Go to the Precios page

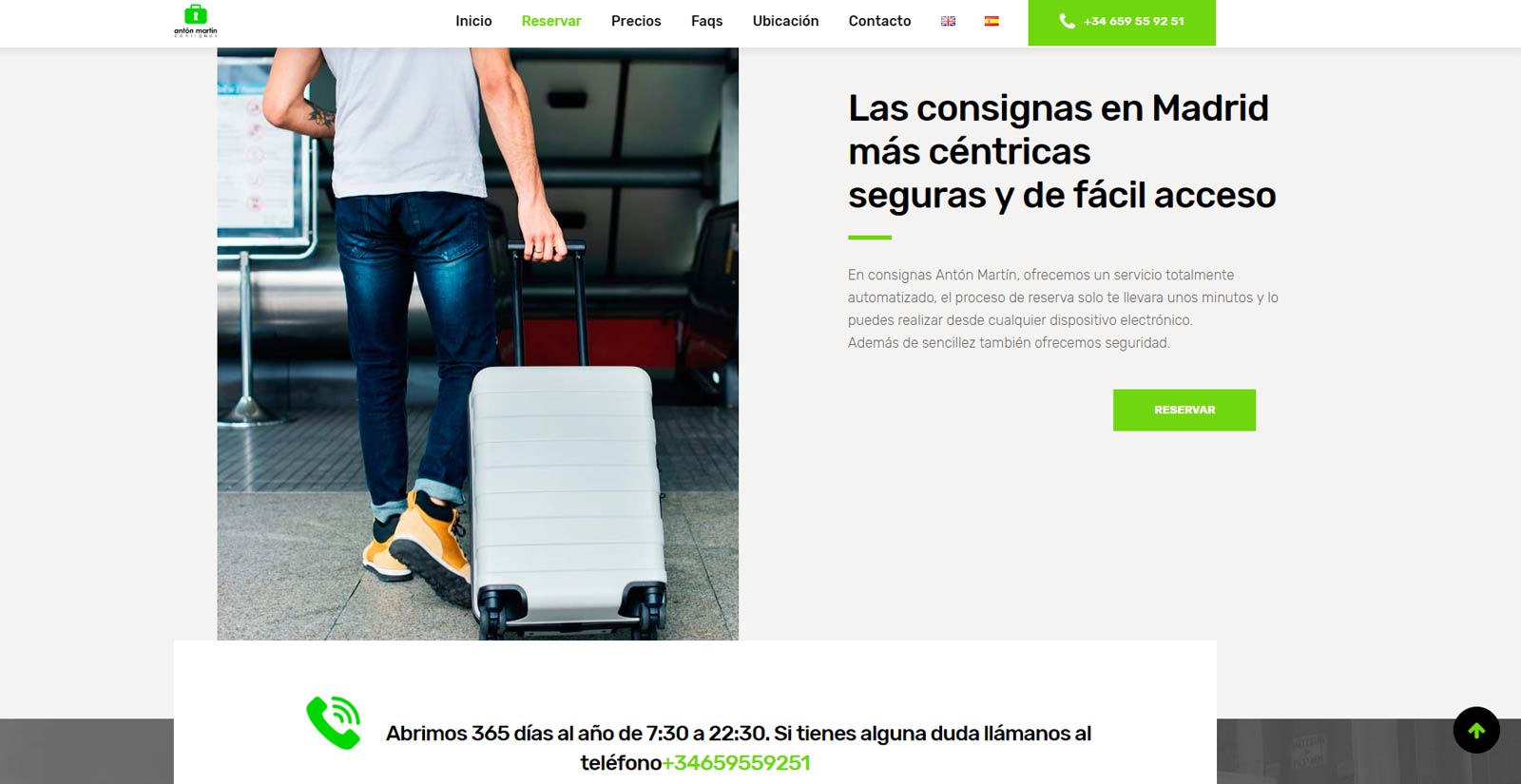[636, 21]
